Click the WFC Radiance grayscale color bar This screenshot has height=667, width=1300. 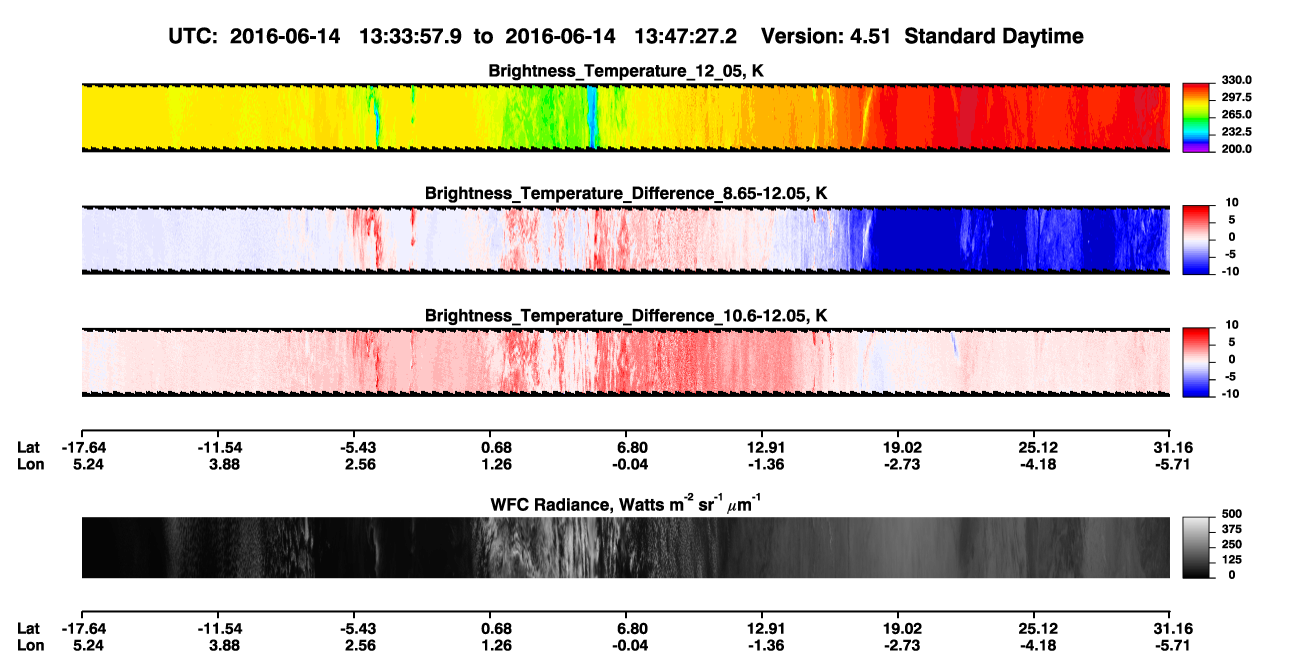(x=1196, y=546)
